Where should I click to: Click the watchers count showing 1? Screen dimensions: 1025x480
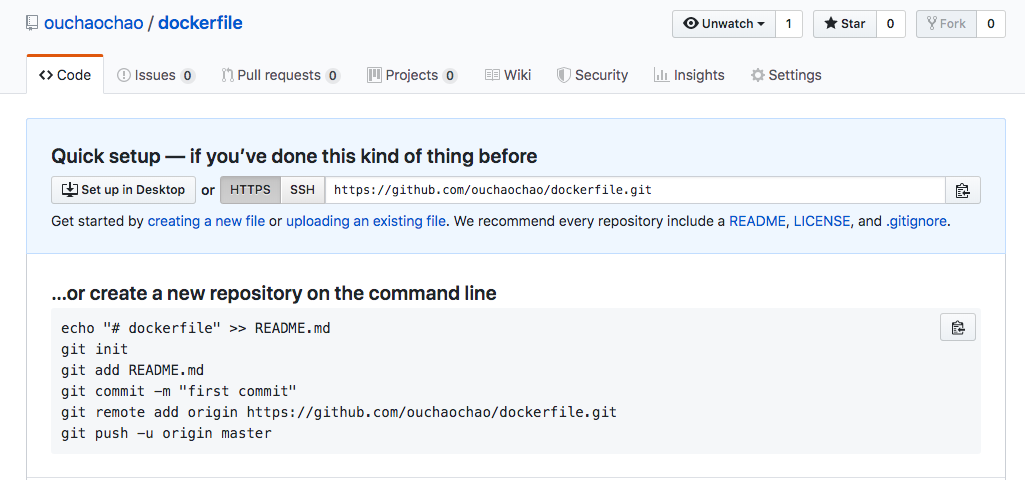788,24
